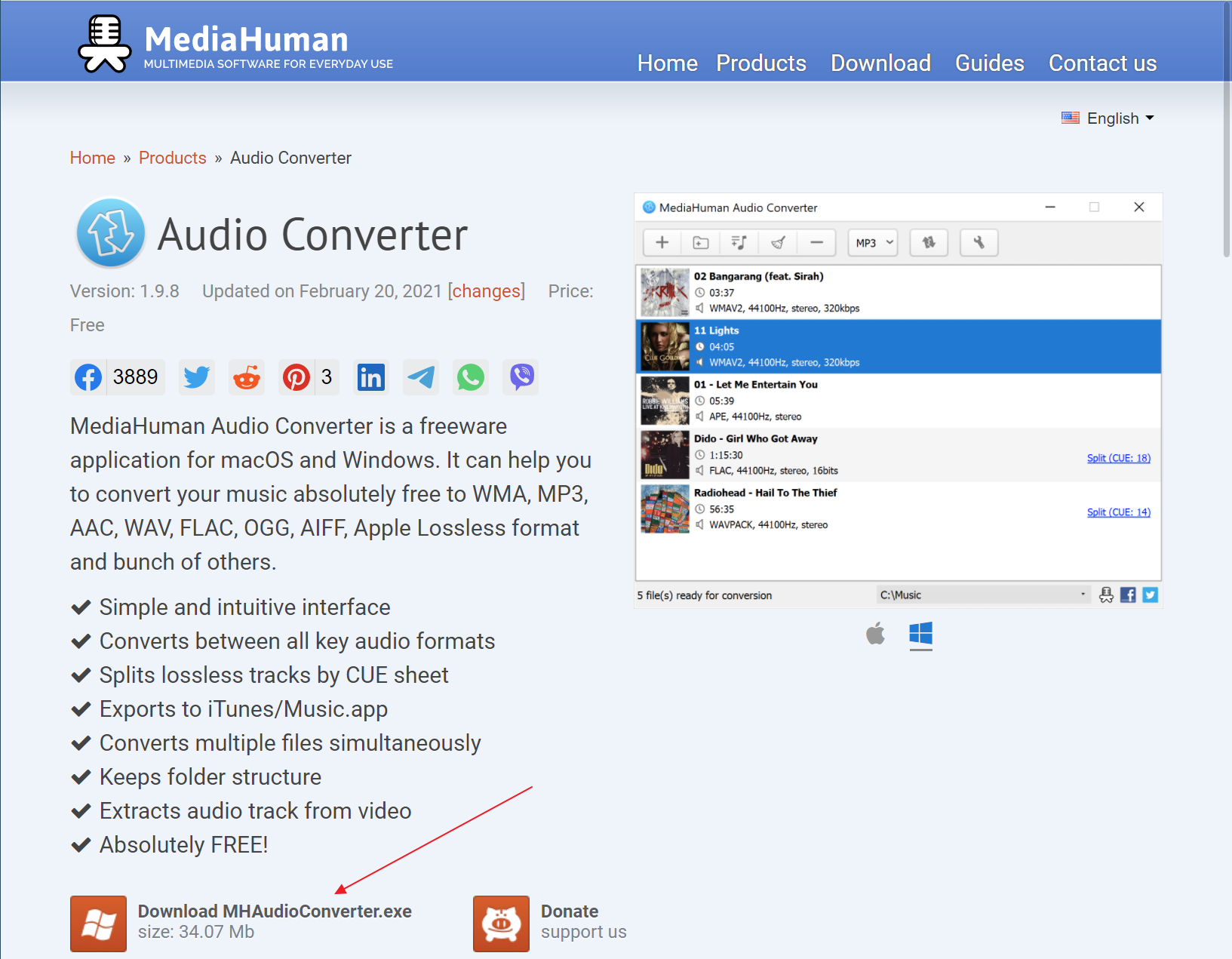Select the 02 Bangarang track row
This screenshot has height=959, width=1232.
click(x=898, y=292)
